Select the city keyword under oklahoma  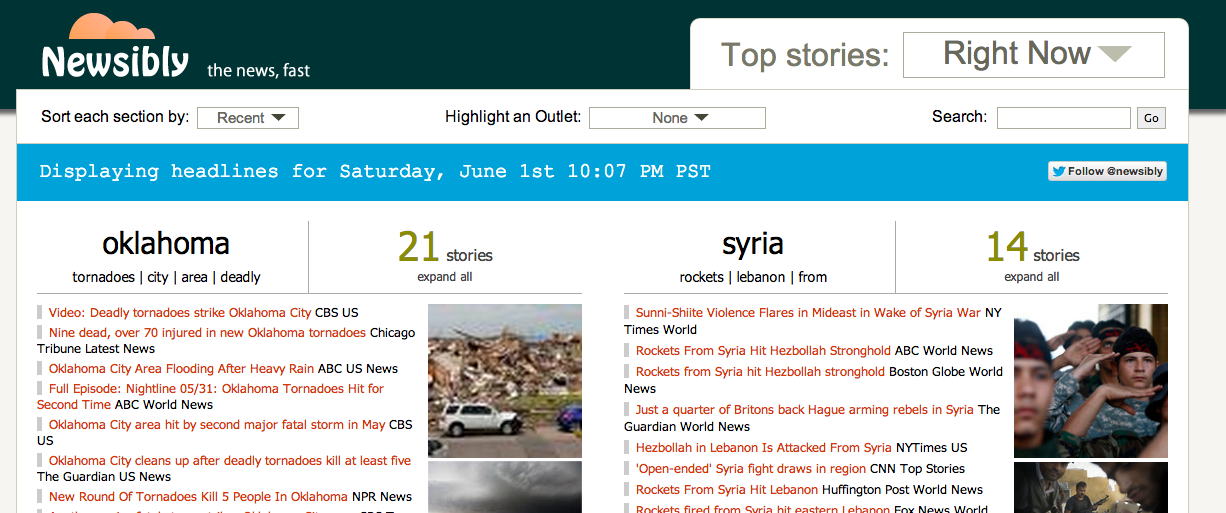tap(158, 277)
